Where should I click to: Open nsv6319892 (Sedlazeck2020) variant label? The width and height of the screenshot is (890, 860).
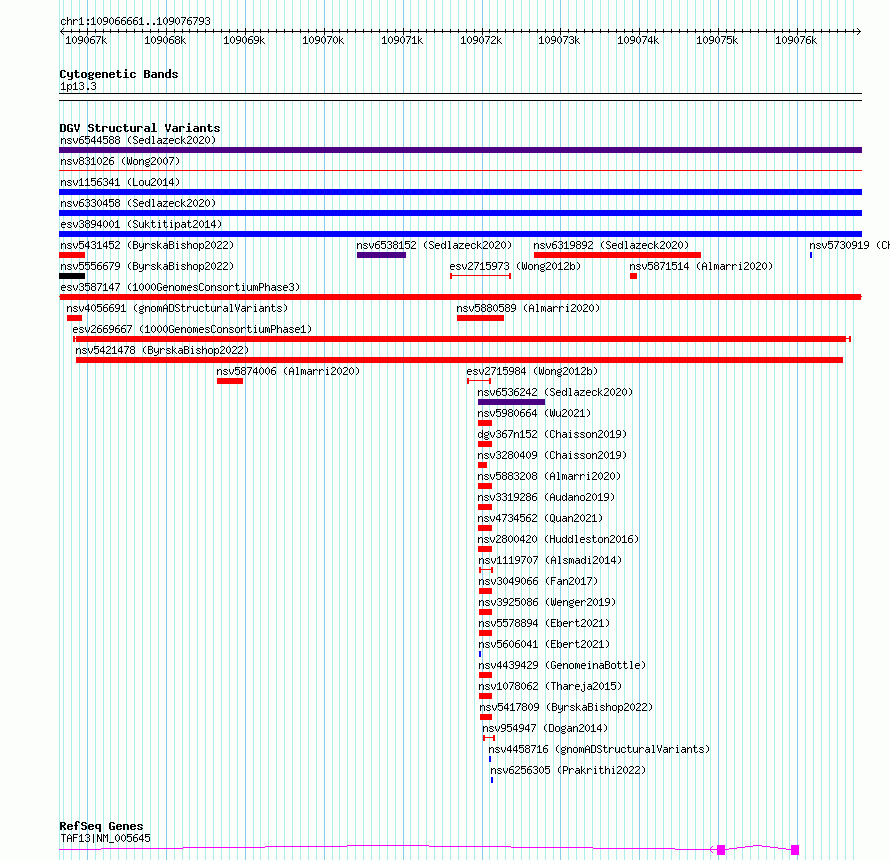click(611, 245)
